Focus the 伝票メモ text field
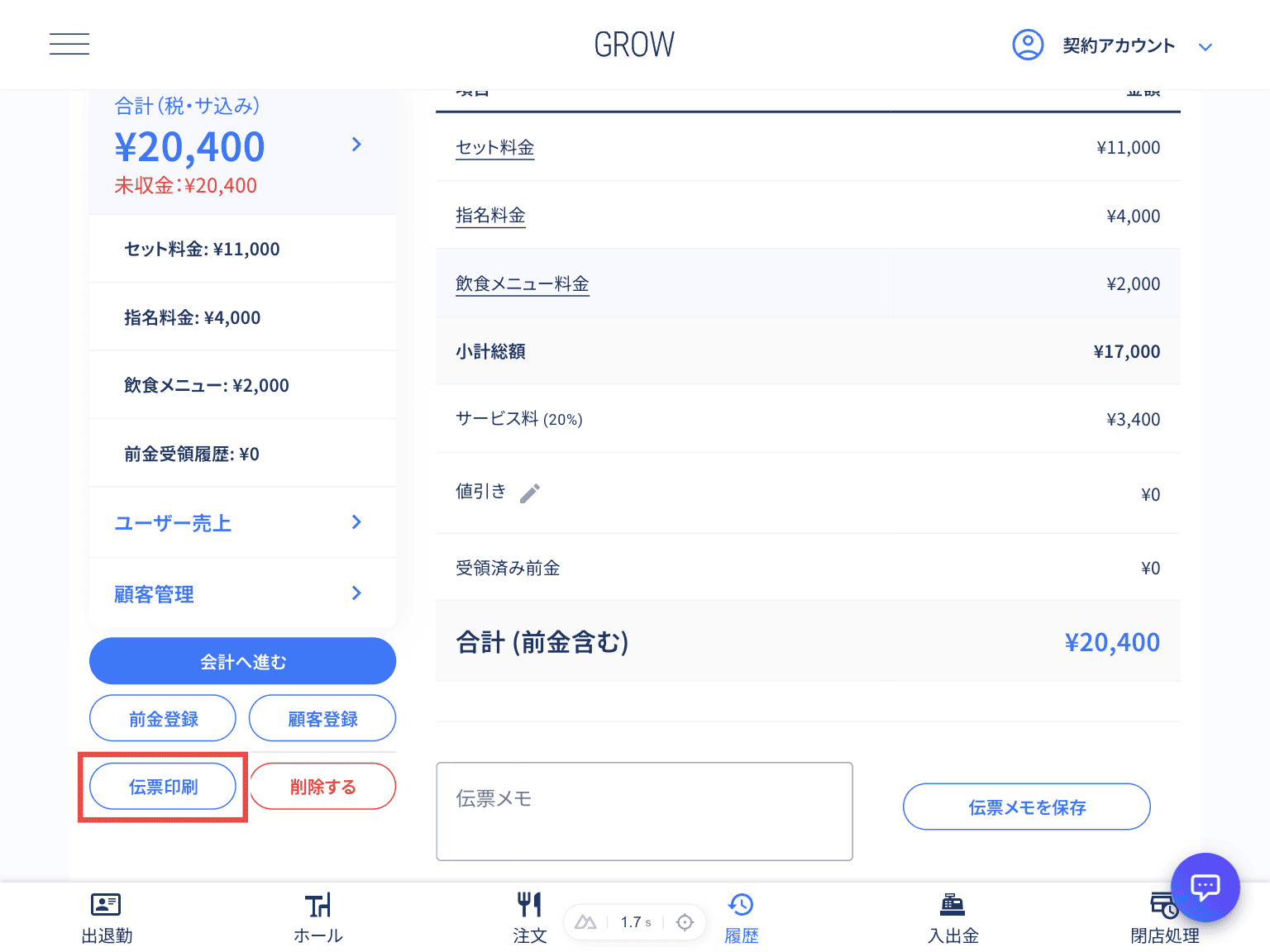 644,812
